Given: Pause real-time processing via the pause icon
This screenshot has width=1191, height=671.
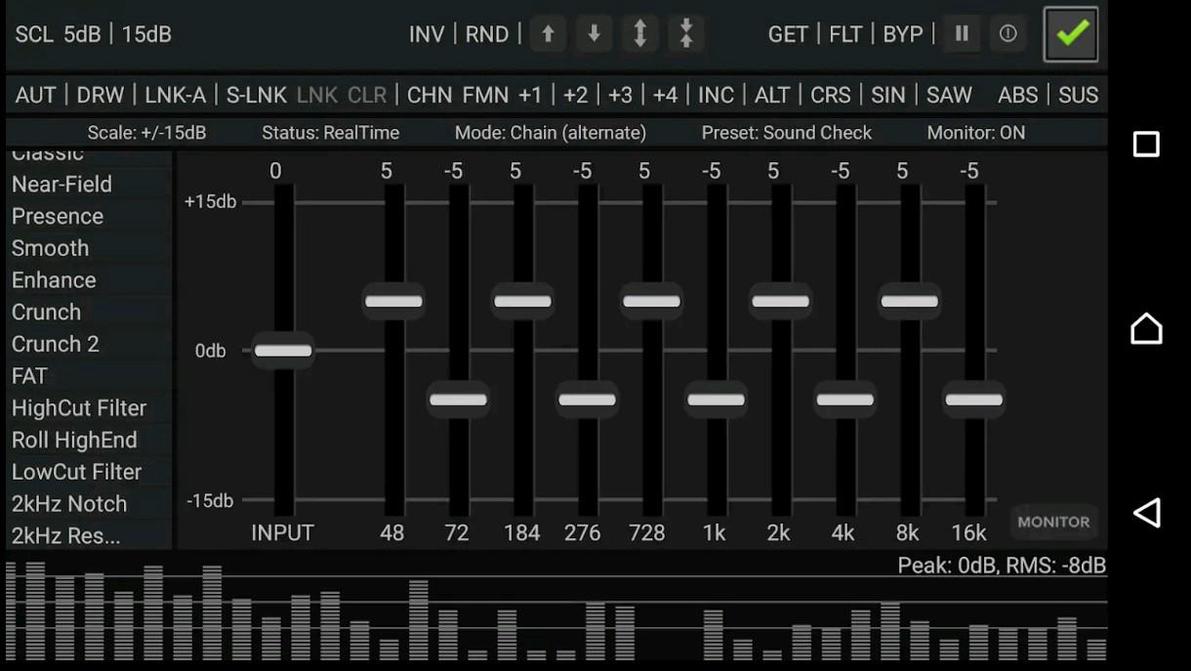Looking at the screenshot, I should [x=961, y=33].
